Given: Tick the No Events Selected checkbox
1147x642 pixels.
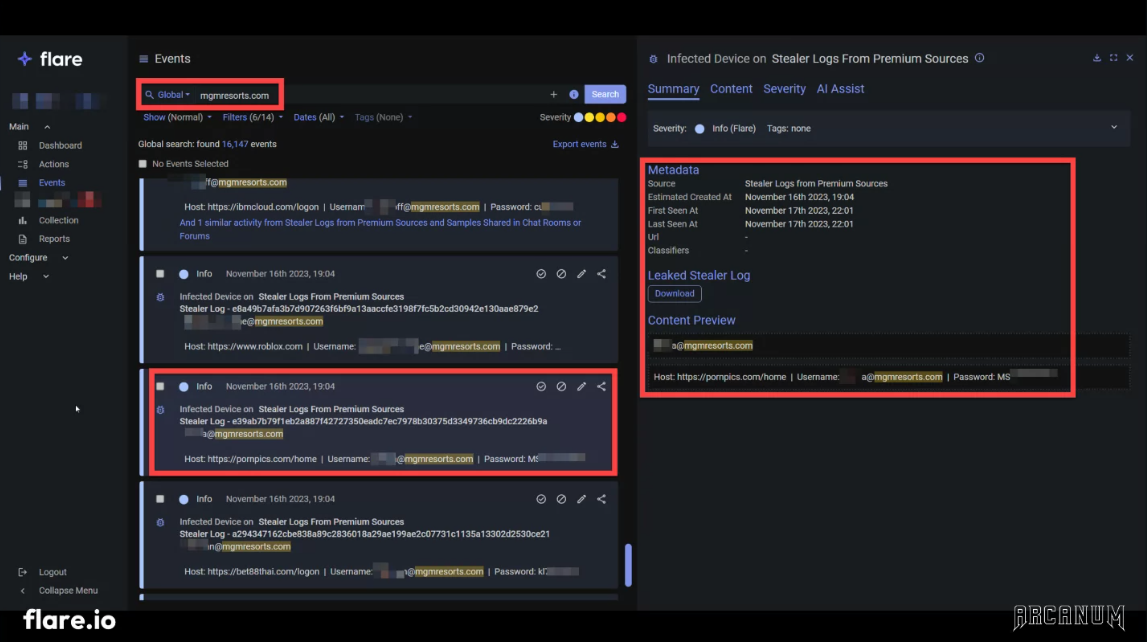Looking at the screenshot, I should click(x=143, y=164).
